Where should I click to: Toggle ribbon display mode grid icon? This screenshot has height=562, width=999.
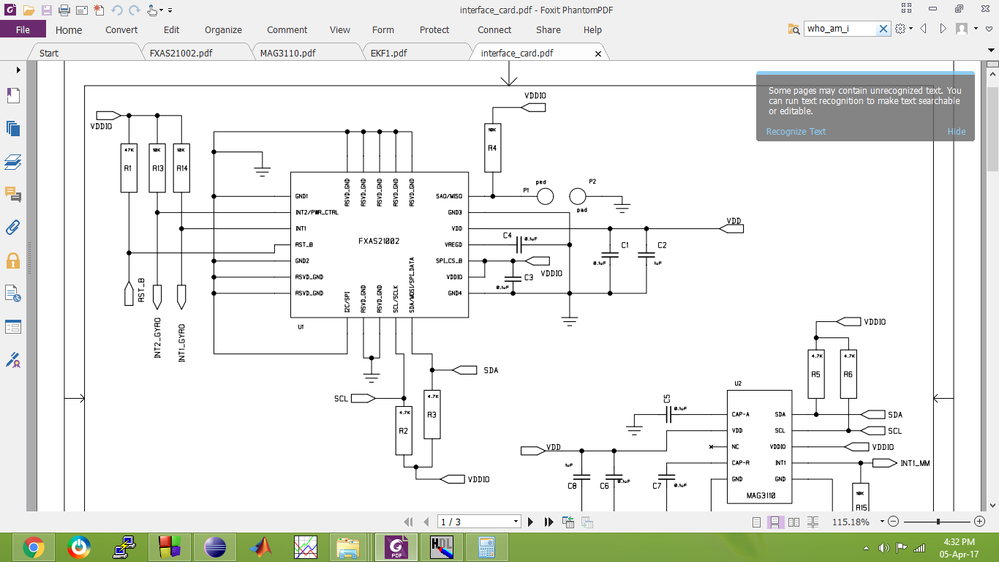906,8
